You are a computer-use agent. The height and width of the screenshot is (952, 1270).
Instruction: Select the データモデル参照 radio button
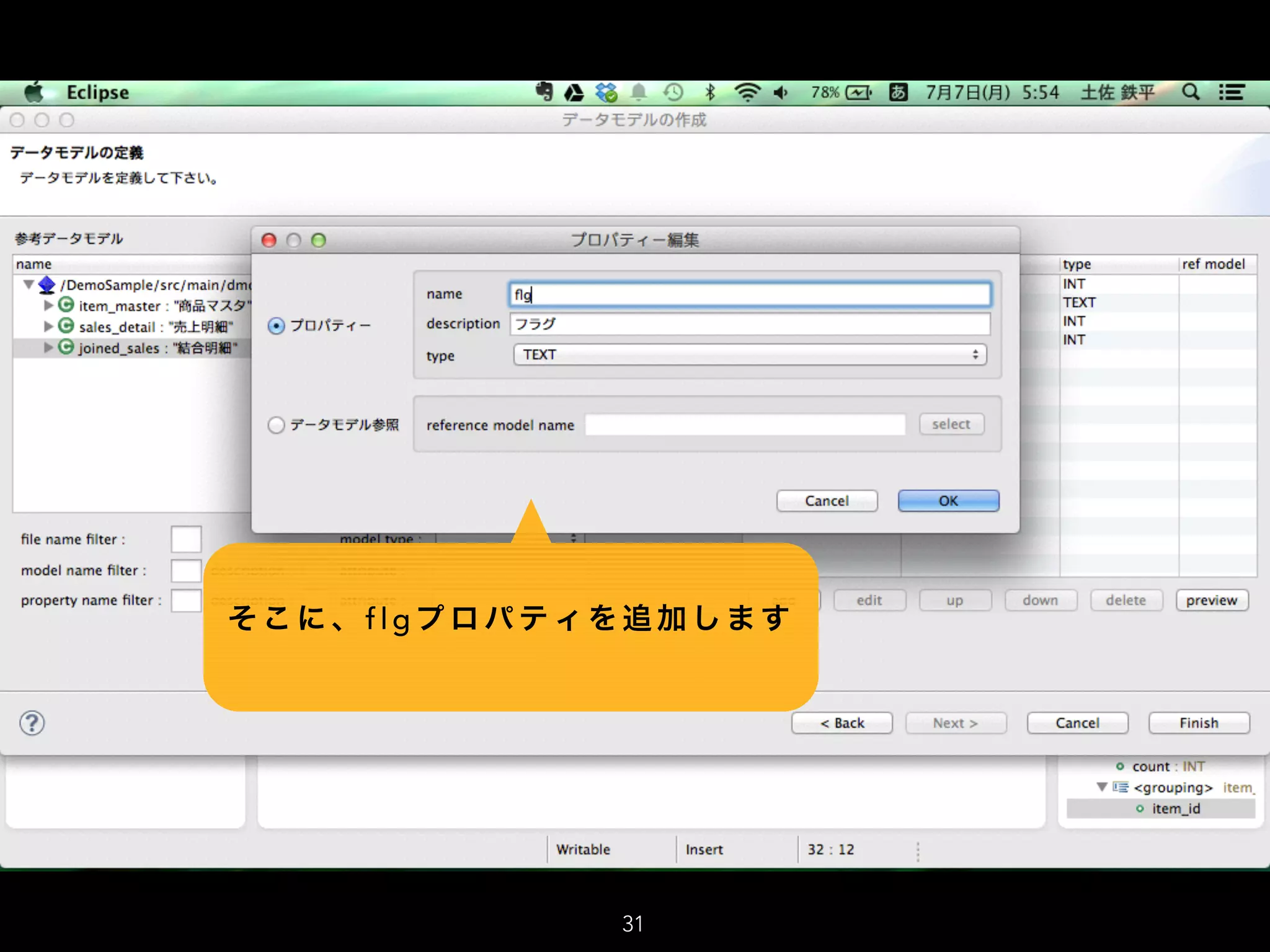tap(276, 425)
